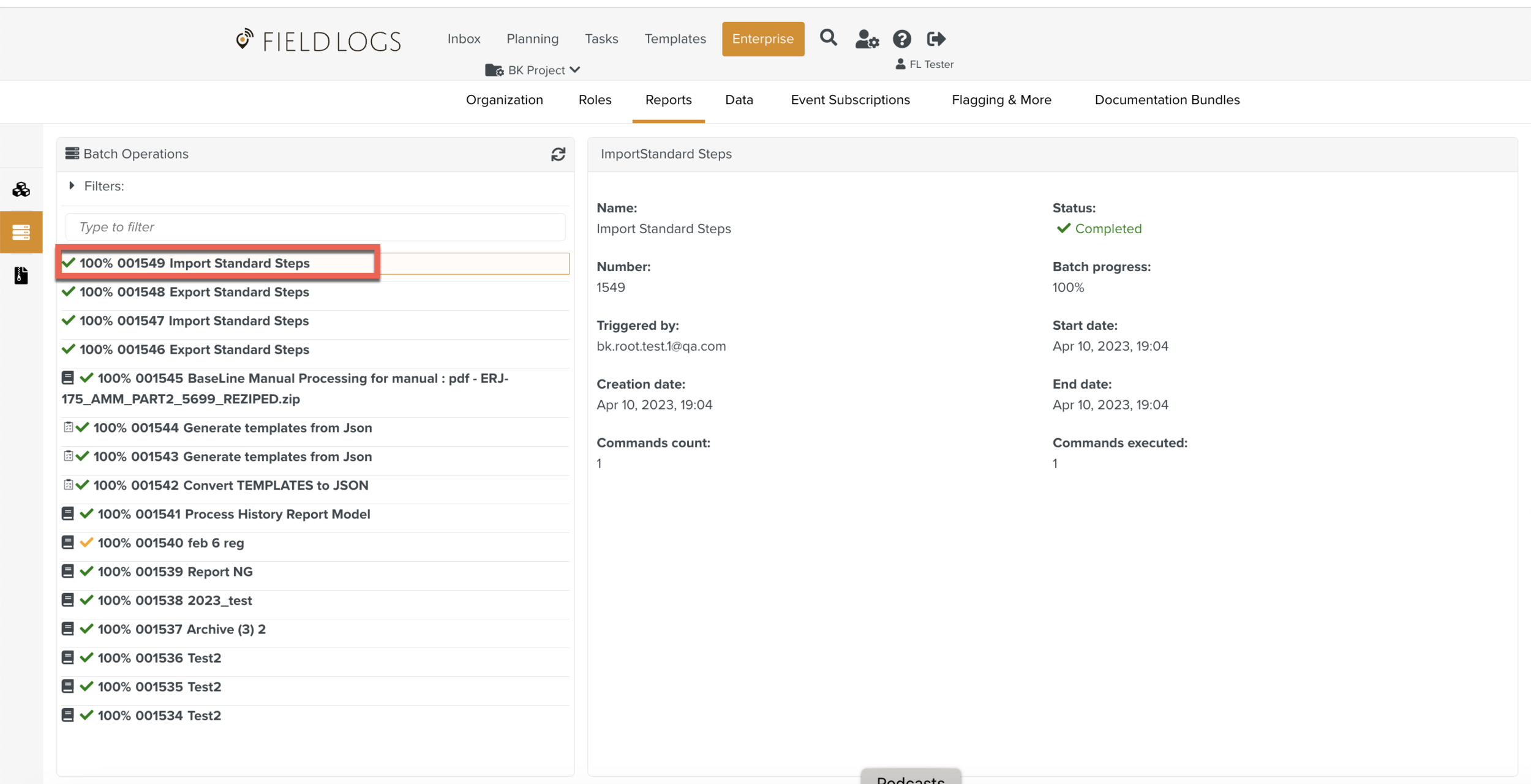Refresh the Batch Operations list

coord(558,154)
